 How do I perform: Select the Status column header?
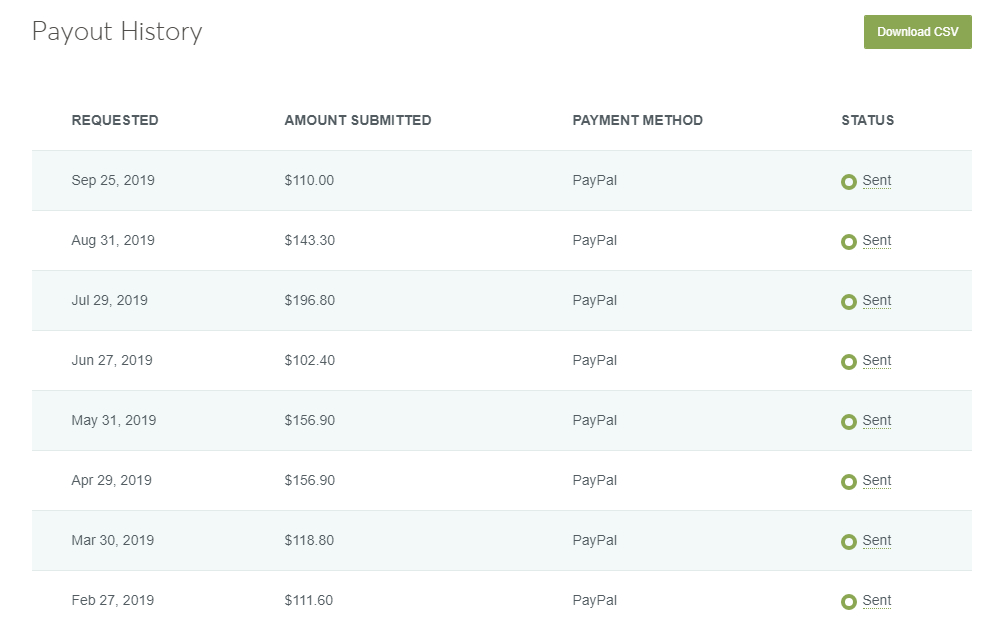tap(868, 120)
